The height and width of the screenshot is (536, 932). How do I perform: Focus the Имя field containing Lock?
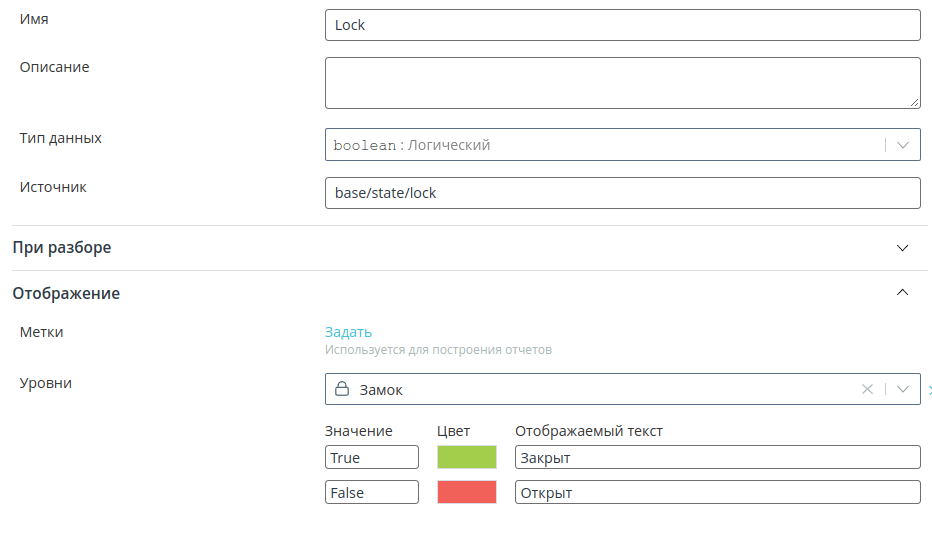point(622,25)
